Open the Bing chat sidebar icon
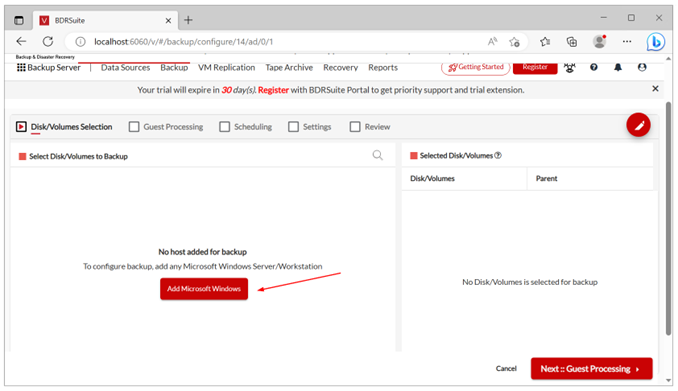678x391 pixels. [x=656, y=42]
